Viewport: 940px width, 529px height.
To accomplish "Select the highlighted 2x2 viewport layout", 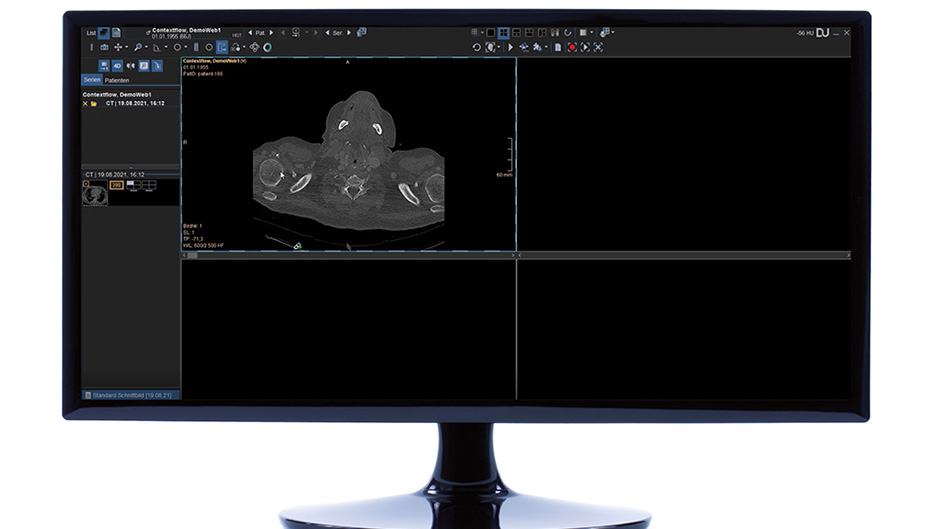I will [504, 33].
